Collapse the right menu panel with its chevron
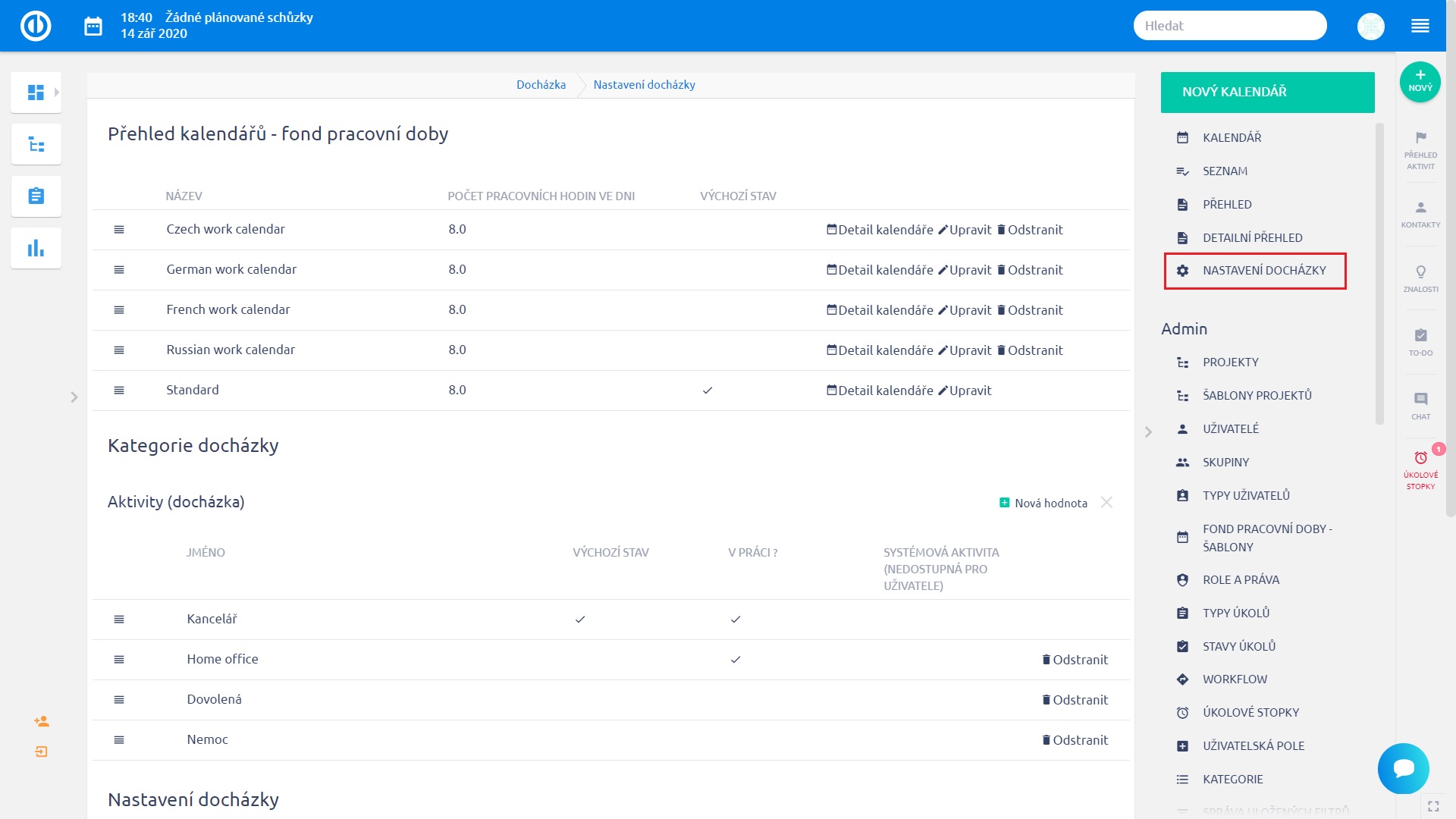The height and width of the screenshot is (819, 1456). pyautogui.click(x=1148, y=431)
